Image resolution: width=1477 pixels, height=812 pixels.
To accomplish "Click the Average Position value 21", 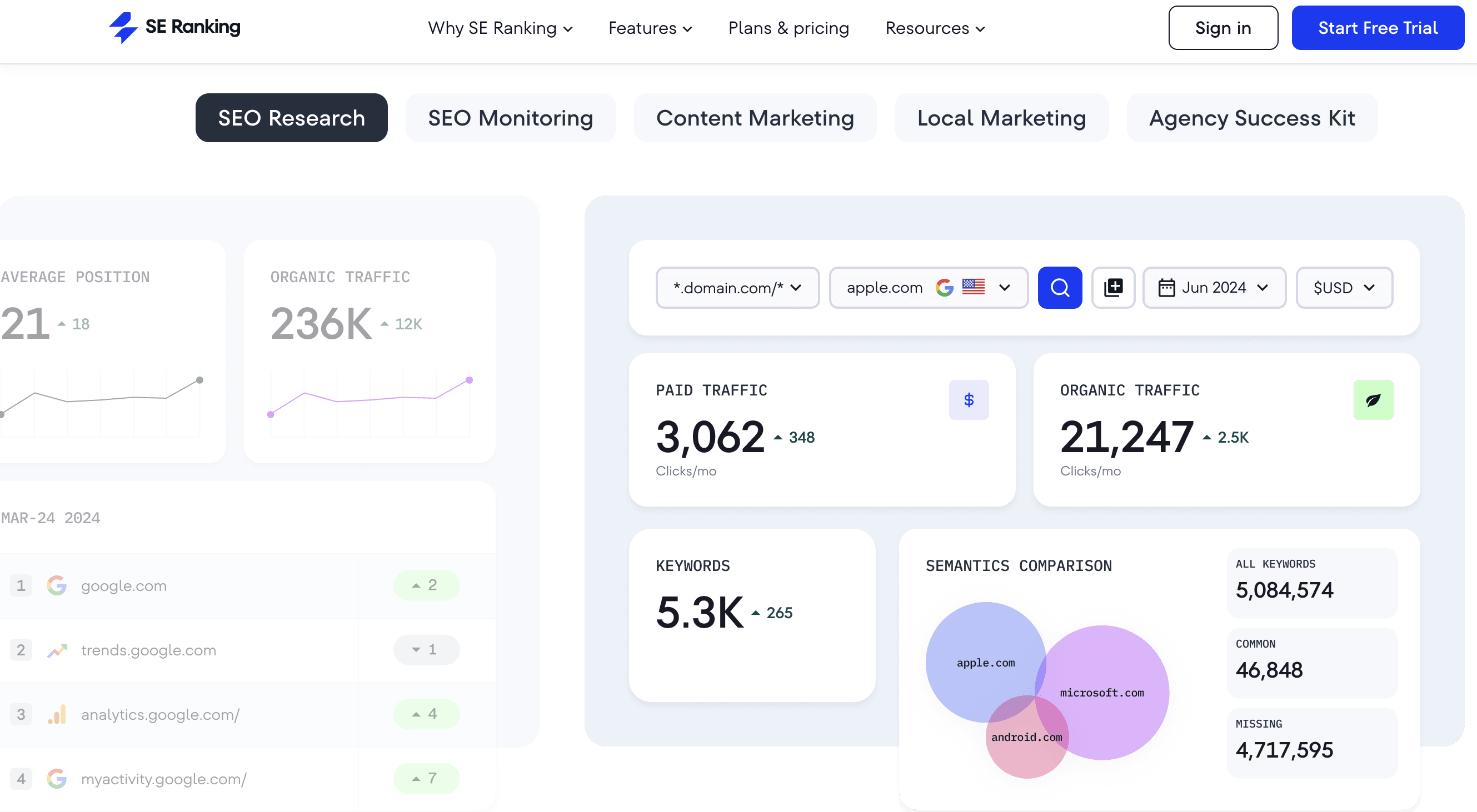I will coord(24,324).
